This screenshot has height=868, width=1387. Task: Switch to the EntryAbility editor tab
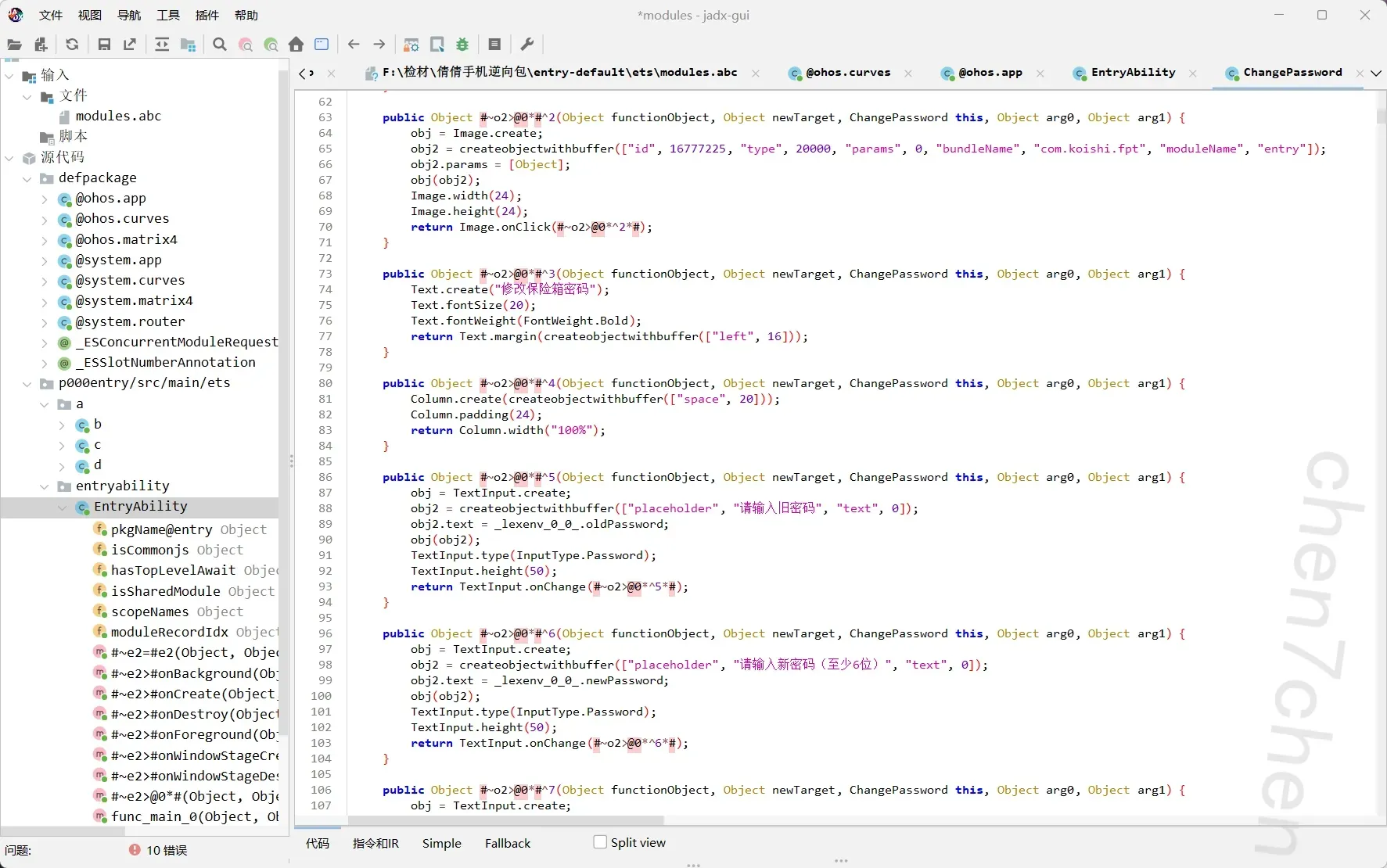coord(1132,73)
